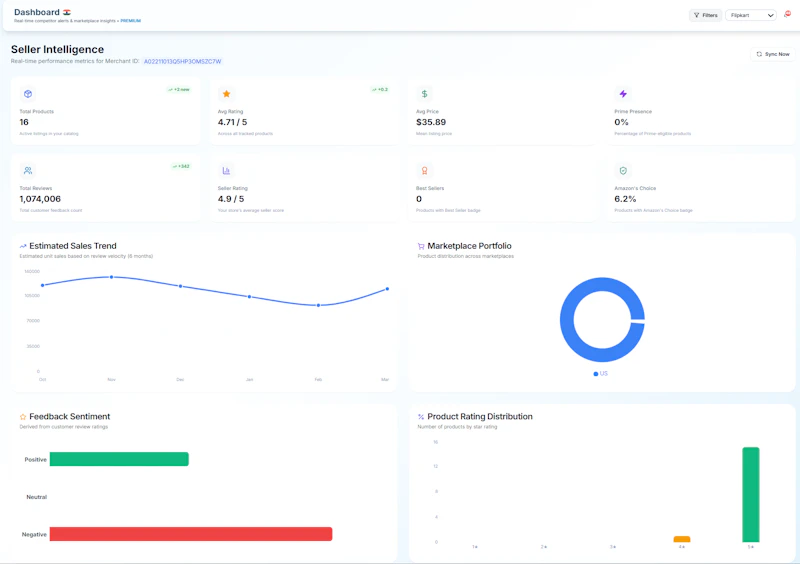Click the Product Rating Distribution percent icon
The height and width of the screenshot is (564, 800).
421,417
